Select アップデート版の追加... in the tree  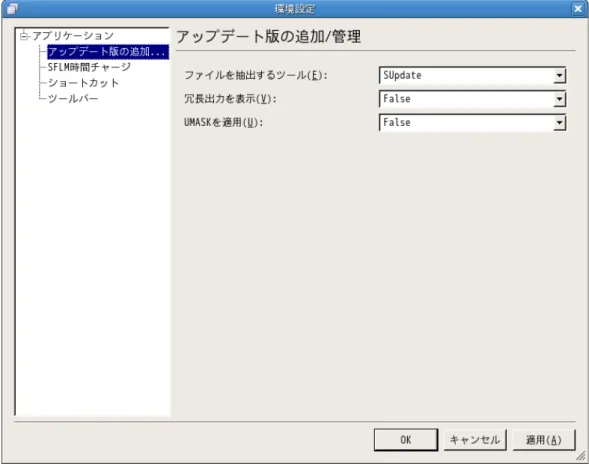tap(108, 51)
